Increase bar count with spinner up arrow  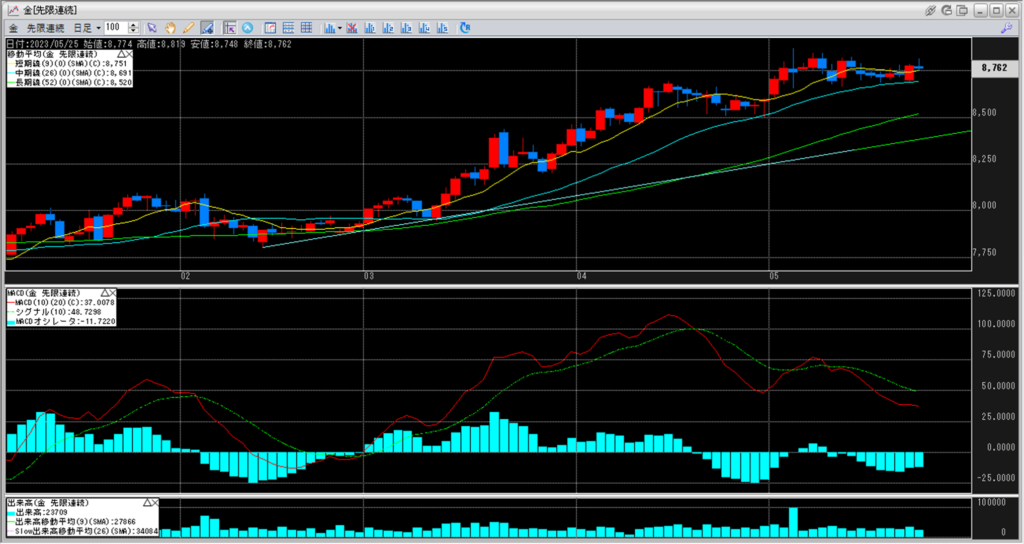click(x=134, y=24)
